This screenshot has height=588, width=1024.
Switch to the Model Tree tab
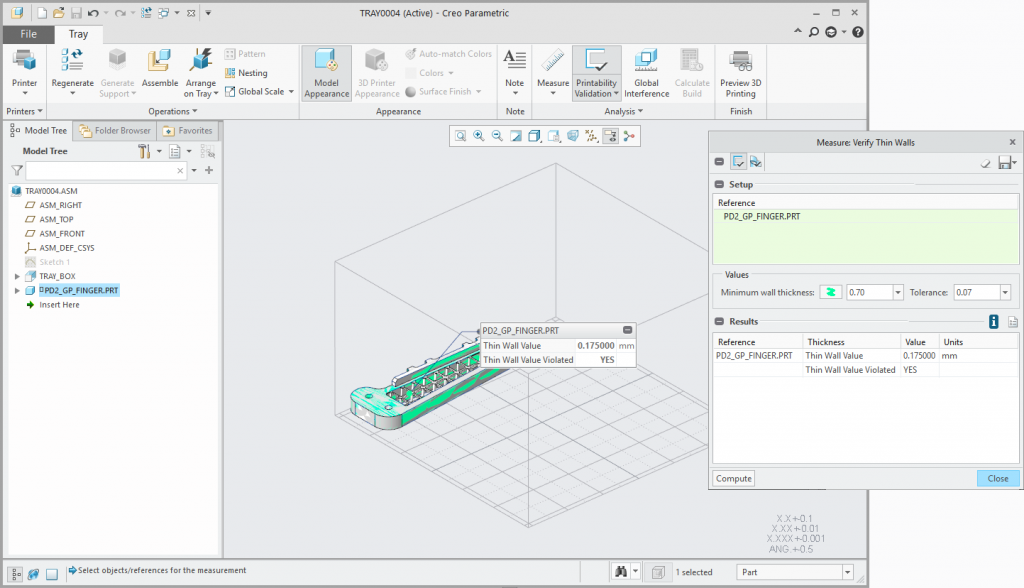(39, 131)
